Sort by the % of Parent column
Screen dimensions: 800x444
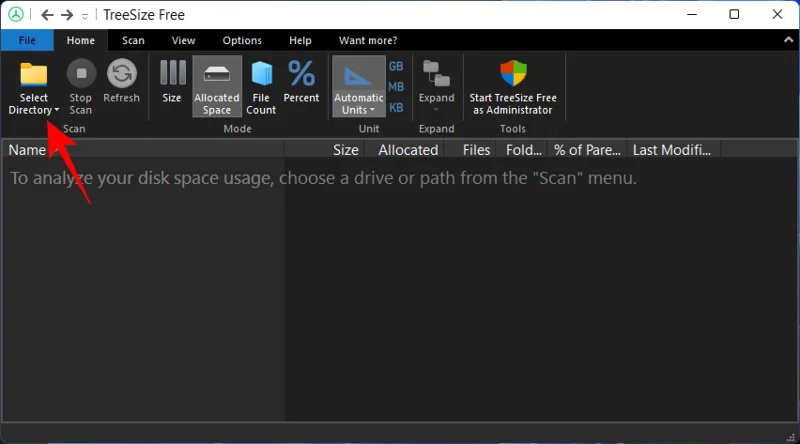(587, 150)
